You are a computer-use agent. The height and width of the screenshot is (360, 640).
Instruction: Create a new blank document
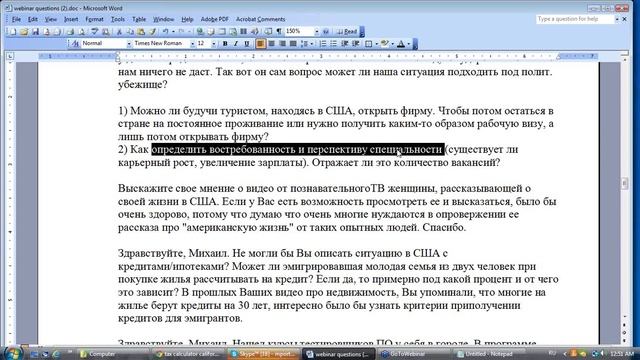(13, 31)
